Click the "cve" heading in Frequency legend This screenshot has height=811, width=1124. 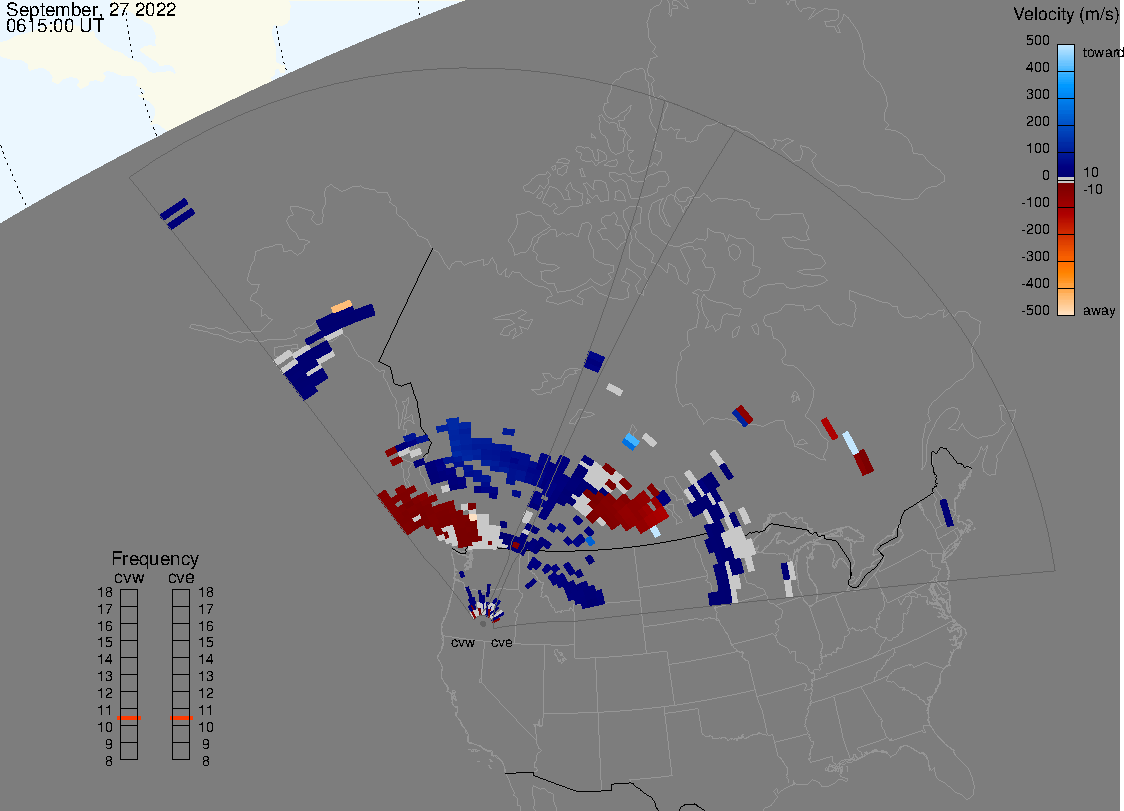pos(181,578)
